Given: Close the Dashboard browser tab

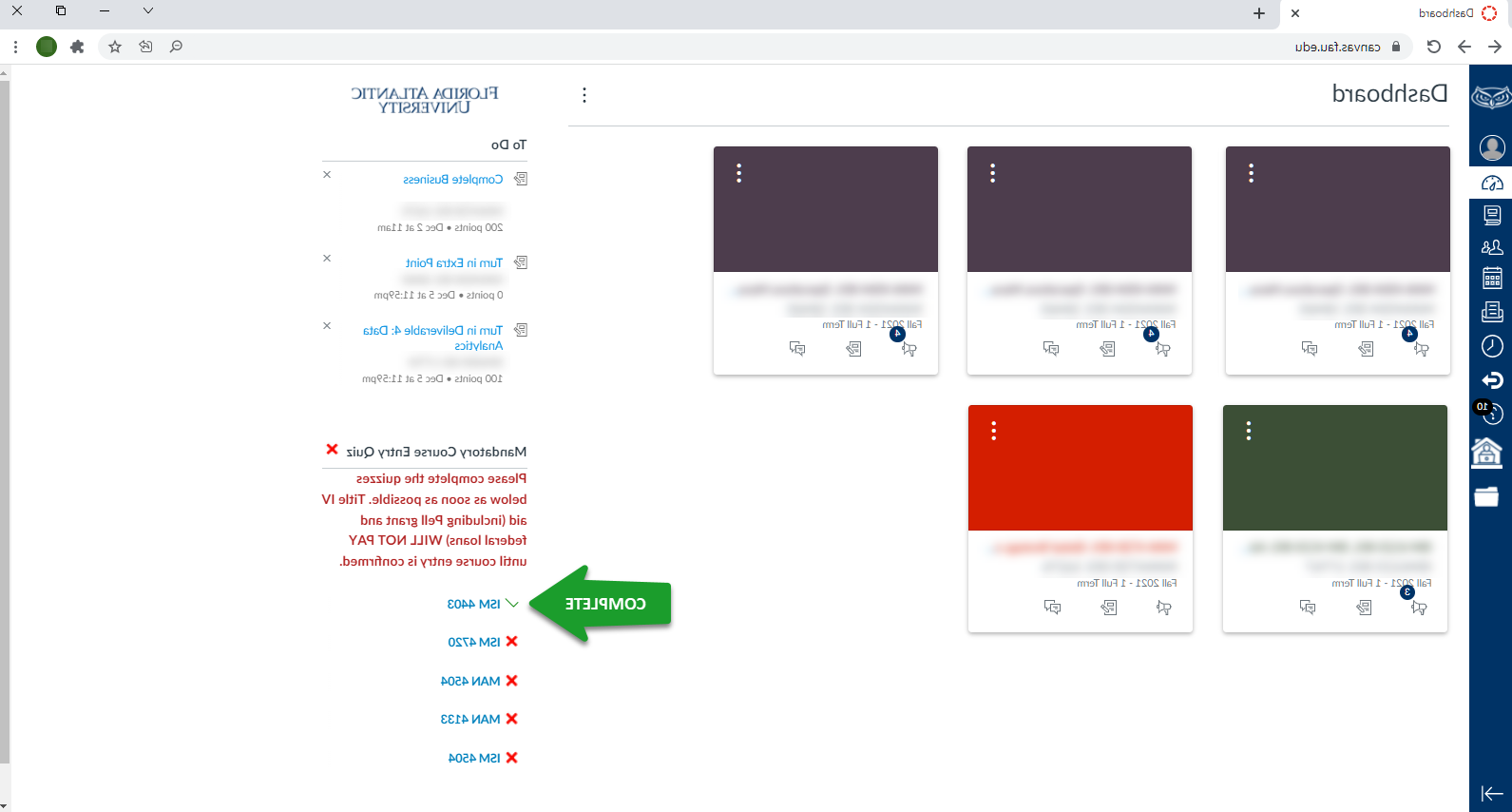Looking at the screenshot, I should click(1295, 13).
